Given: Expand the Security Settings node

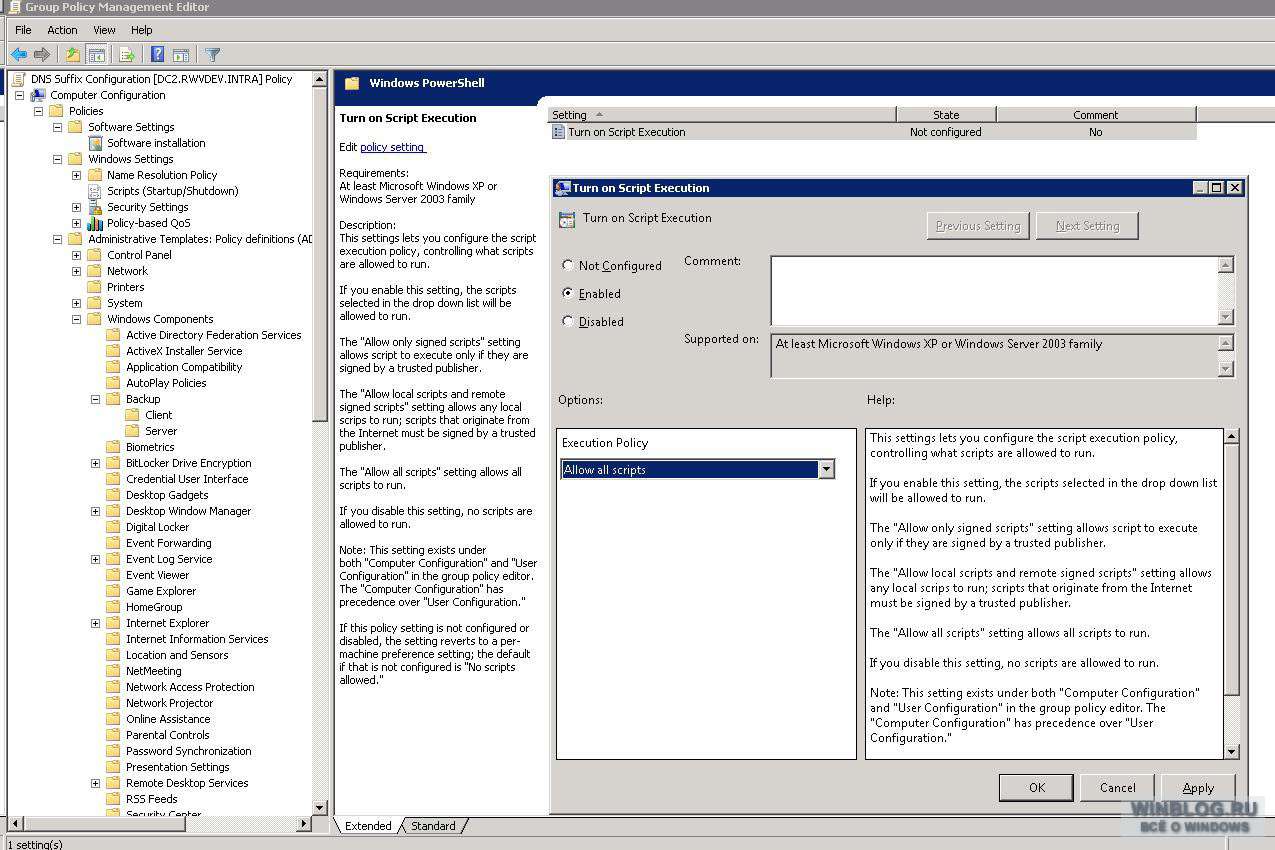Looking at the screenshot, I should (x=77, y=207).
